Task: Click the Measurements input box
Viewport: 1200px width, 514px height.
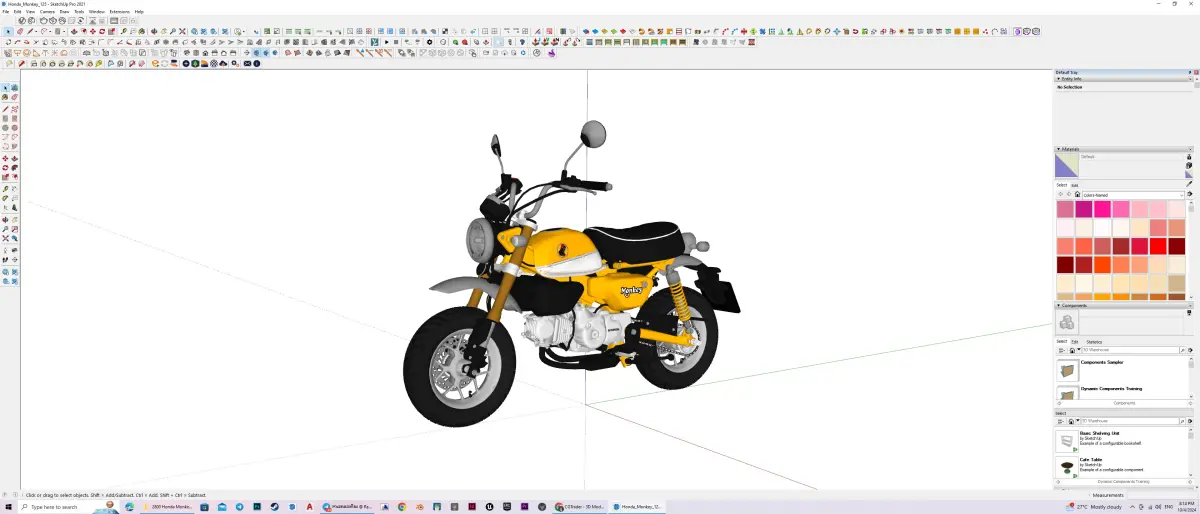Action: point(1160,495)
